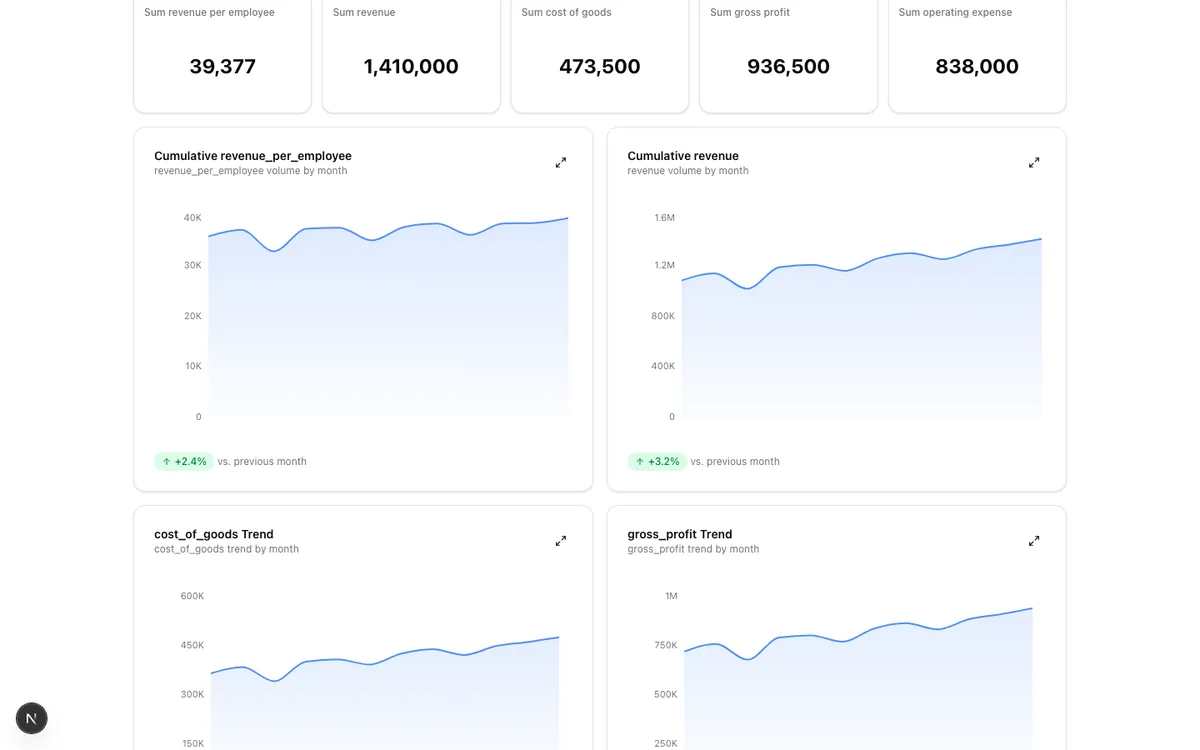Select the Sum revenue per employee KPI card
The image size is (1200, 750).
tap(222, 55)
